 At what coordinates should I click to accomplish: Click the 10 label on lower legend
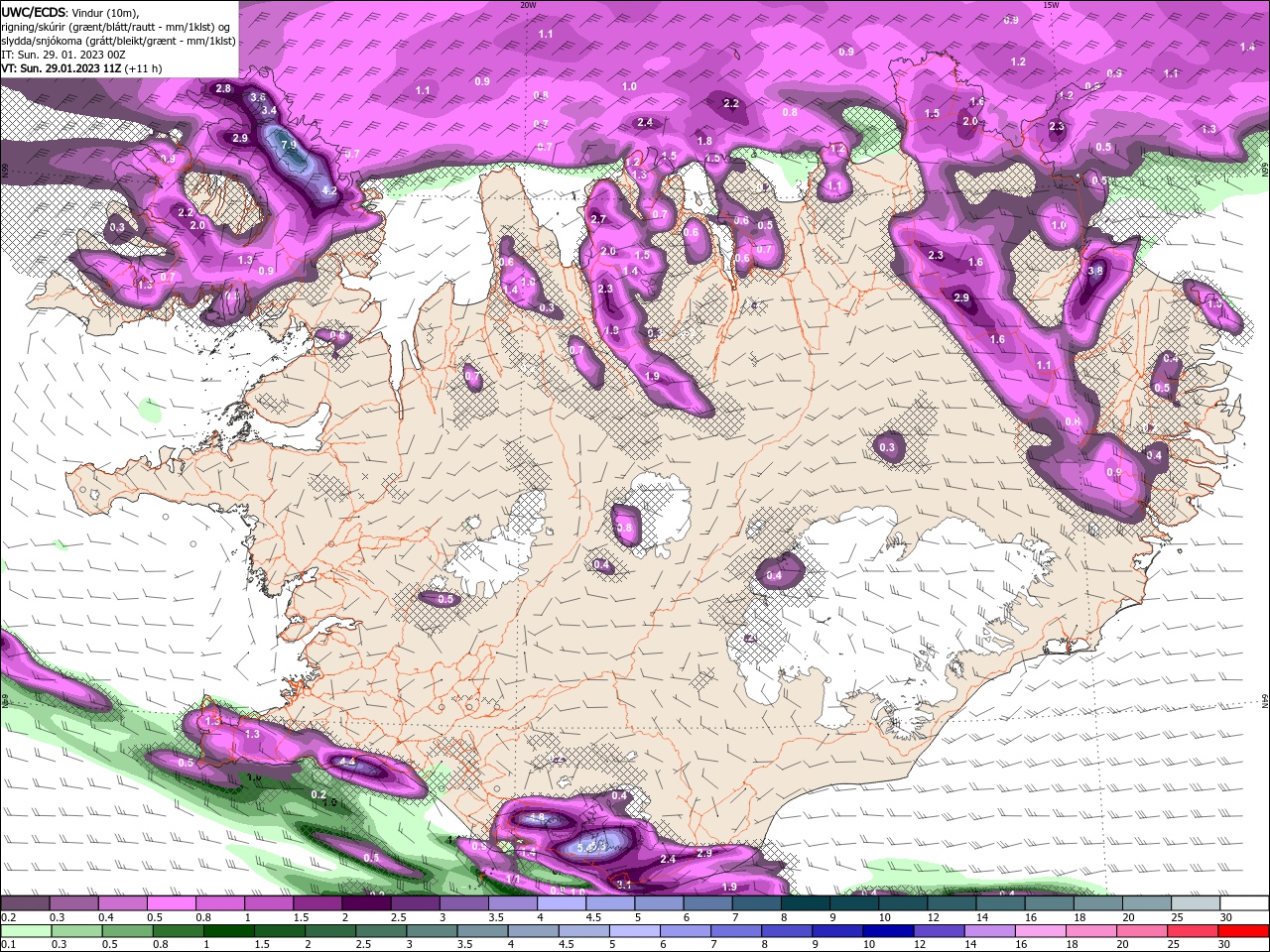click(x=869, y=944)
